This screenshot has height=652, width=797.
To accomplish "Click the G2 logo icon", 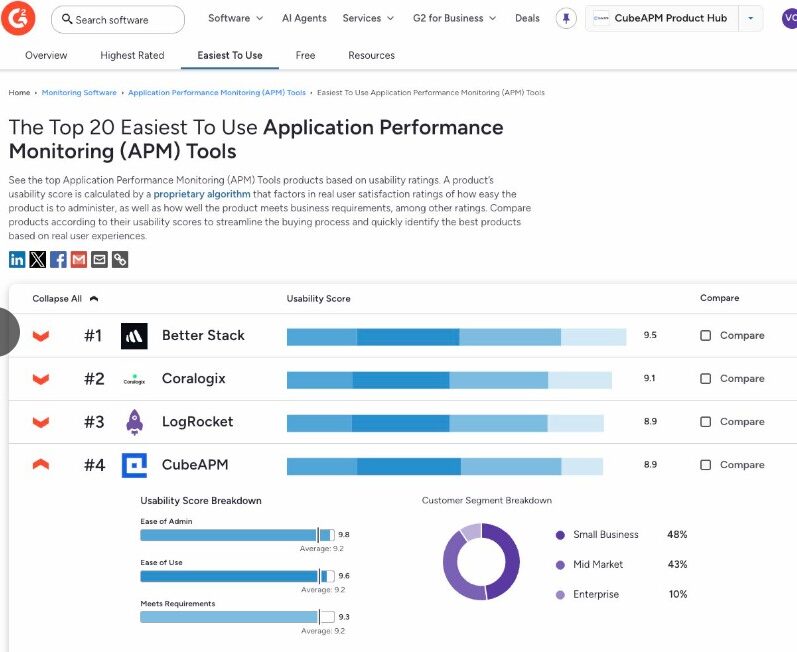I will [x=21, y=18].
